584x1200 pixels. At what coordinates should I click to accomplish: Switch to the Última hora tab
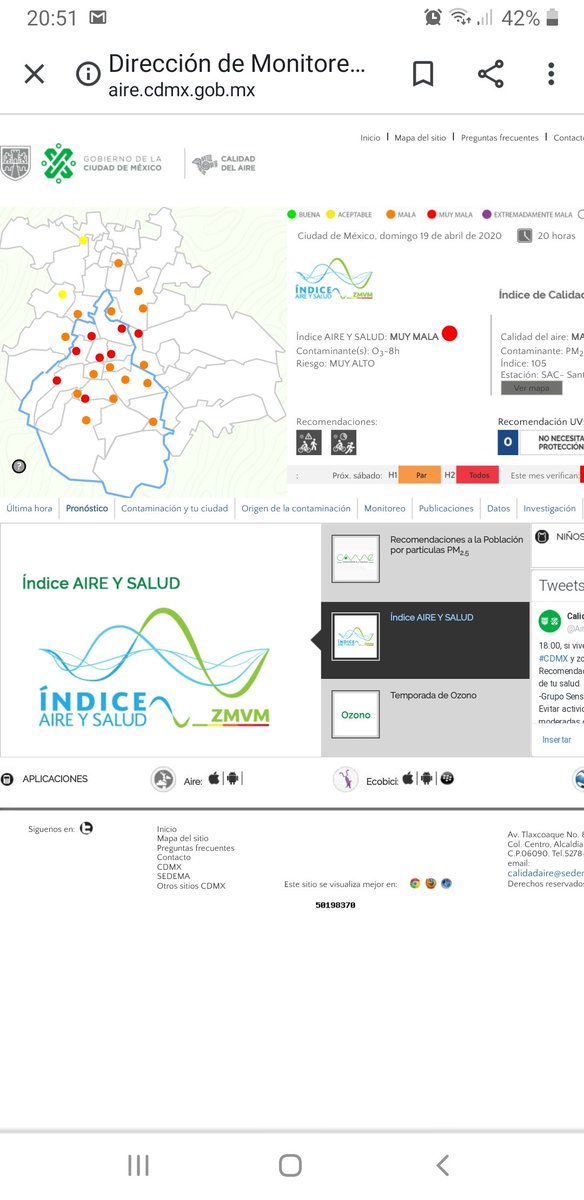(x=29, y=509)
